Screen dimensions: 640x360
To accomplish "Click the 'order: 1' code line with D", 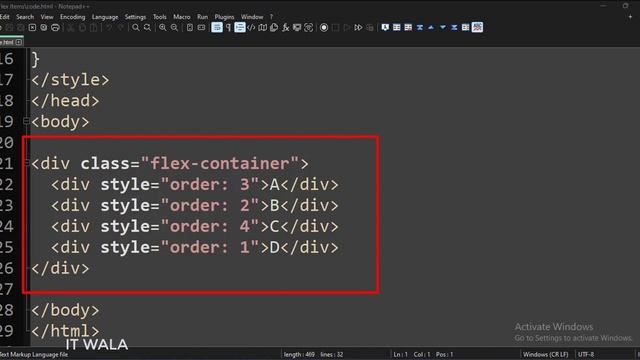I will 195,247.
